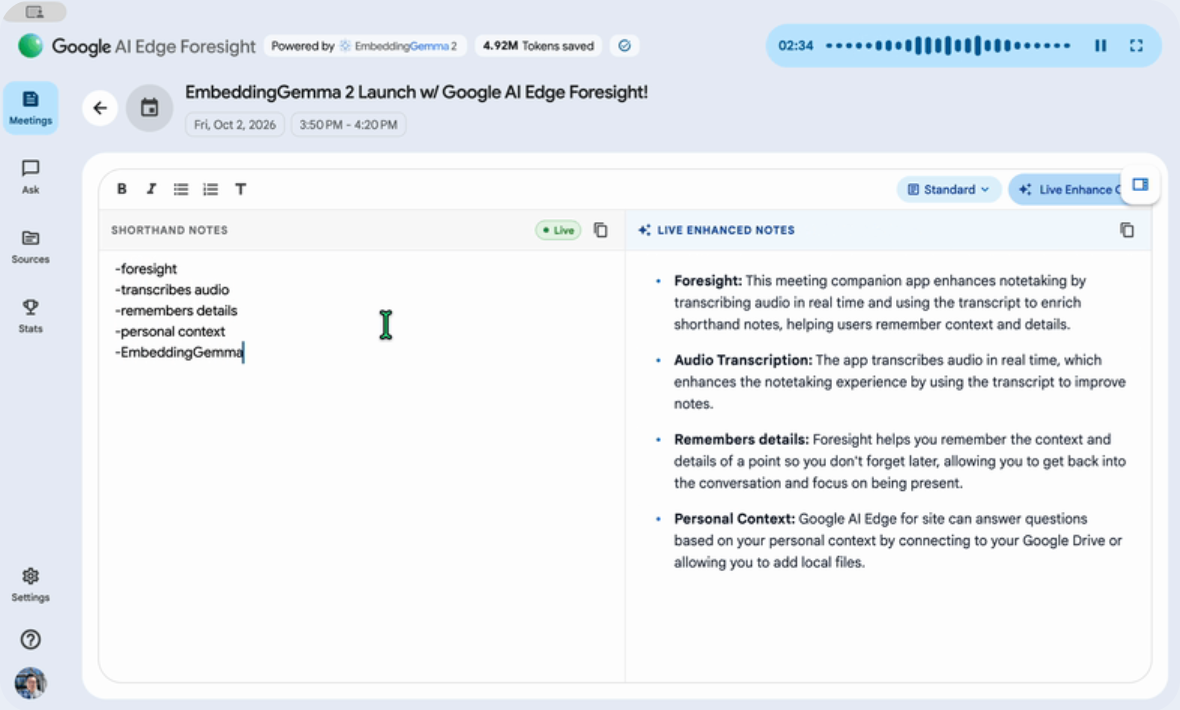Open the Standard style dropdown
The image size is (1180, 710).
coord(948,189)
